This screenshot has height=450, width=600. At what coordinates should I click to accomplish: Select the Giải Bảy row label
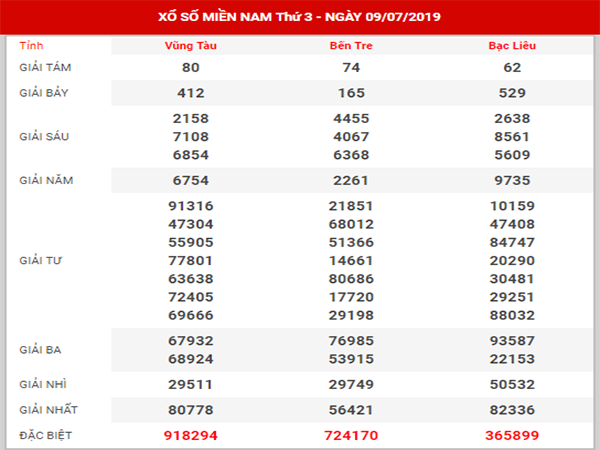[46, 92]
